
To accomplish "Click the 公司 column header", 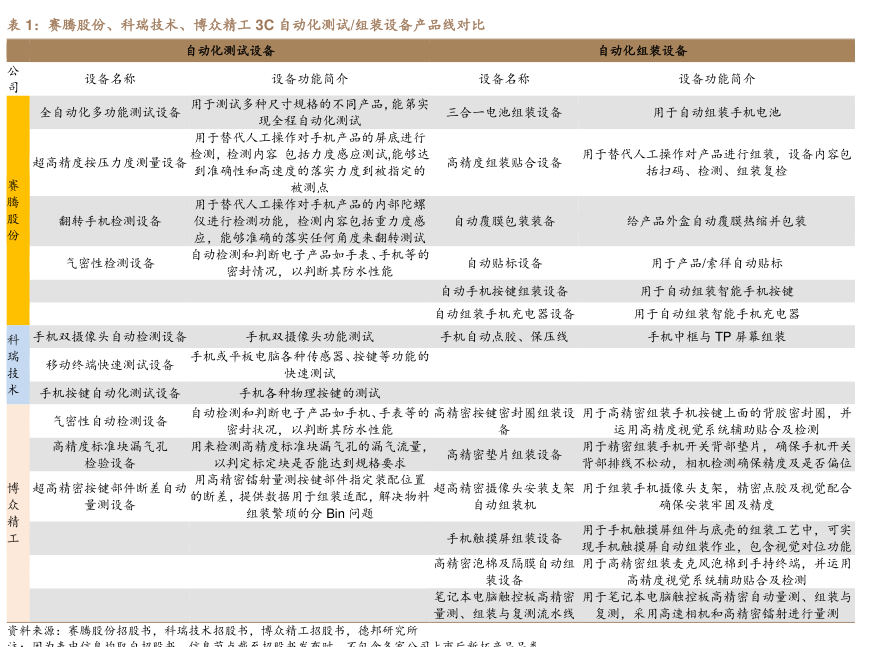I will (13, 79).
